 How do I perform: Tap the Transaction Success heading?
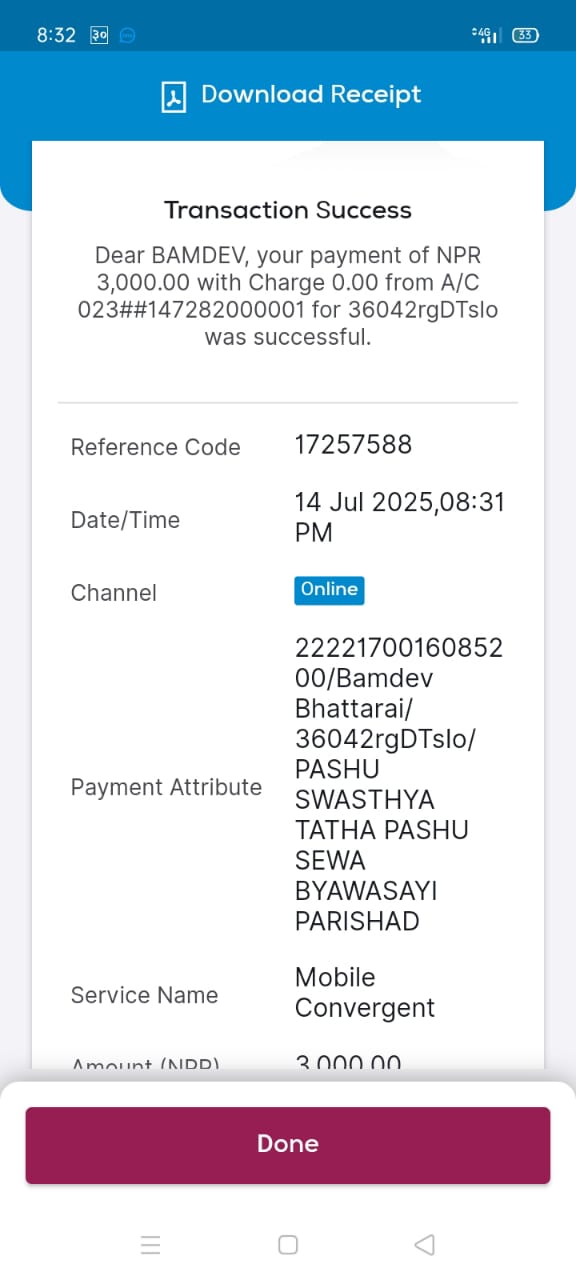(x=288, y=210)
